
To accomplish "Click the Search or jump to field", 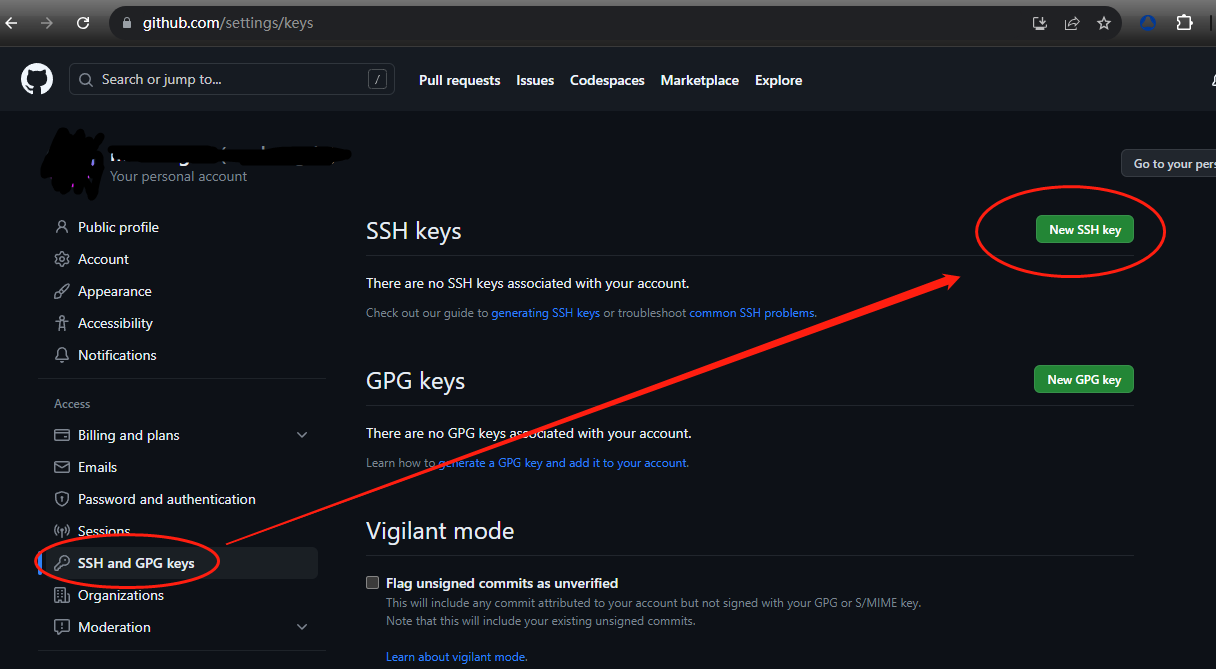I will tap(232, 79).
